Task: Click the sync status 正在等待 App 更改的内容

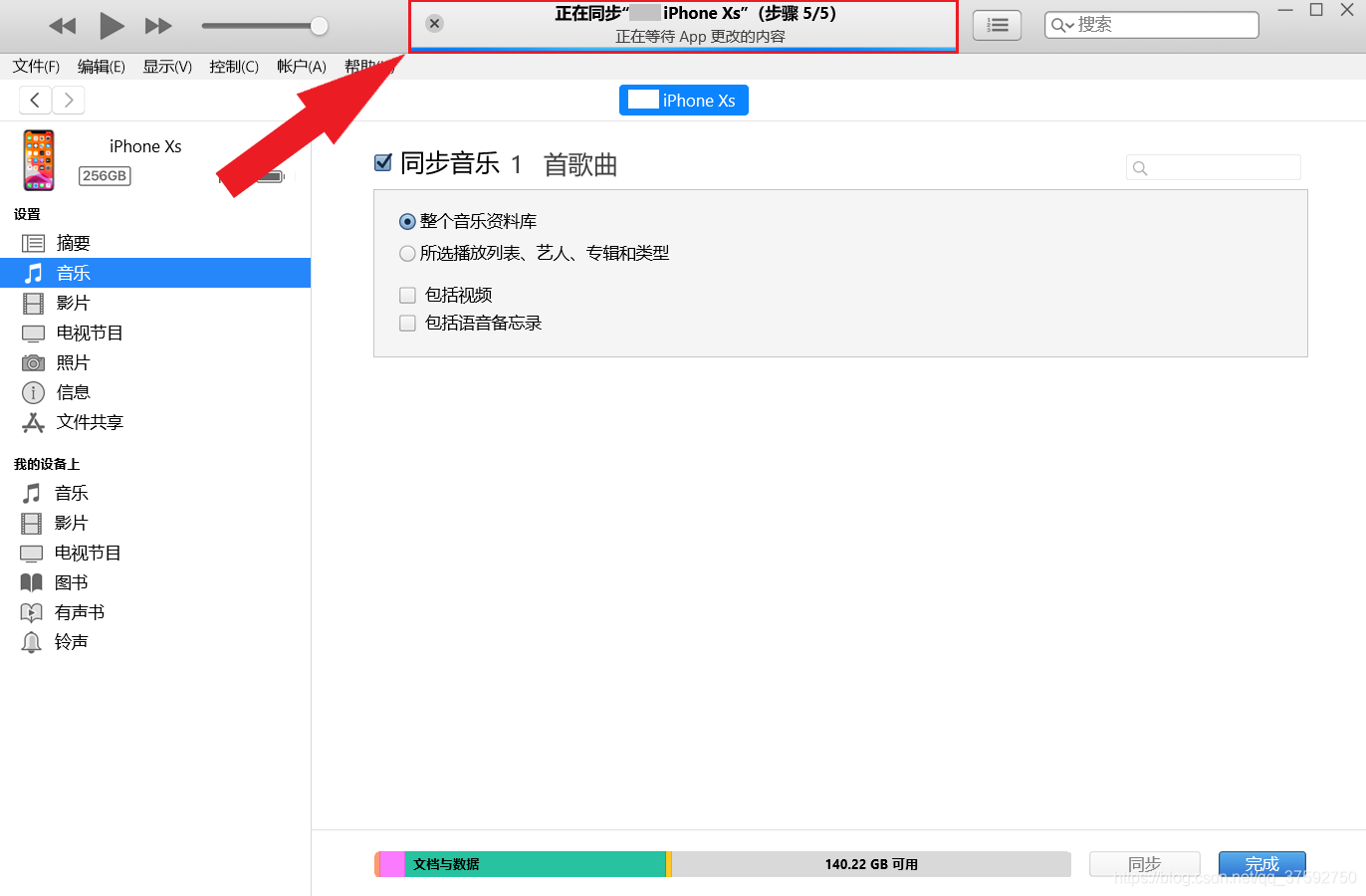Action: click(700, 37)
